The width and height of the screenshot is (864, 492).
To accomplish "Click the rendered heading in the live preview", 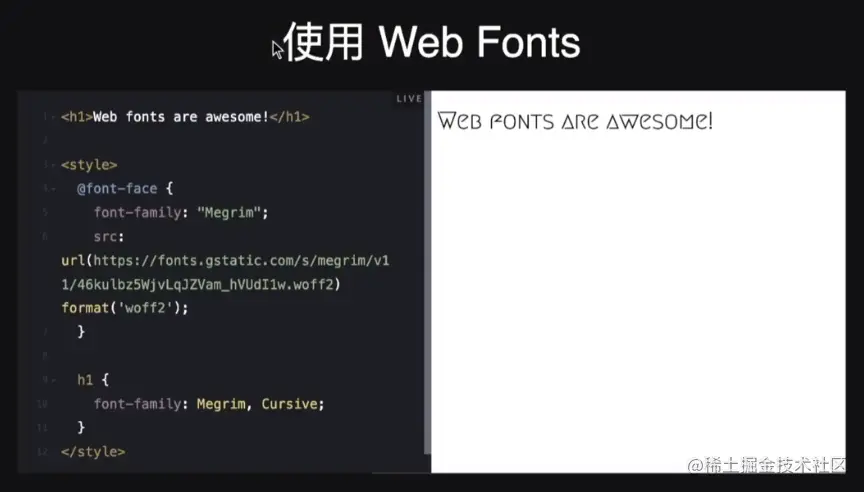I will [575, 121].
